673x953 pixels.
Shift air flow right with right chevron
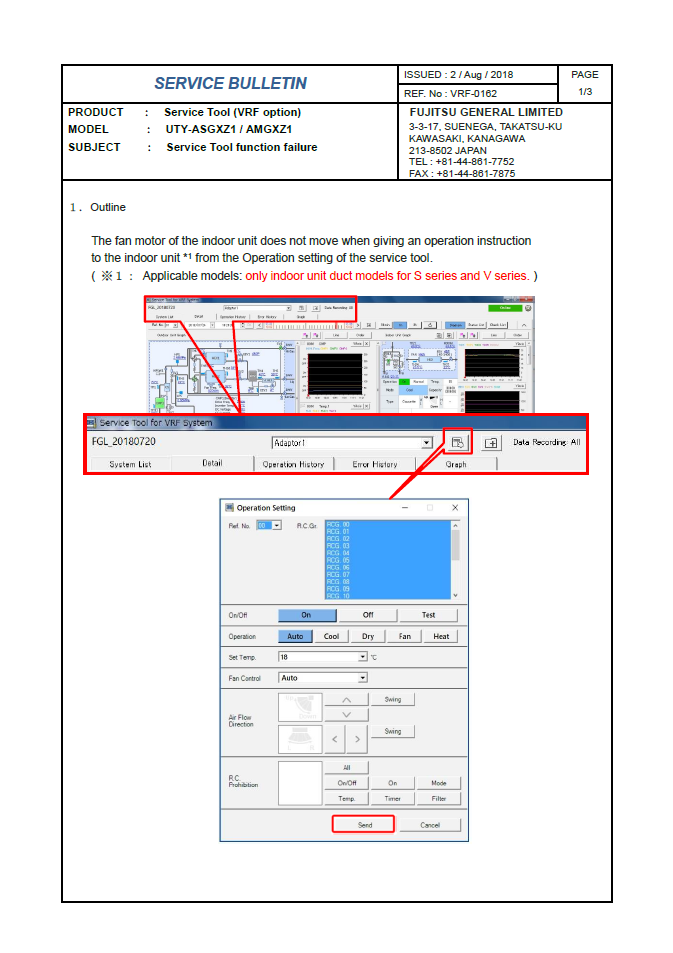[357, 739]
